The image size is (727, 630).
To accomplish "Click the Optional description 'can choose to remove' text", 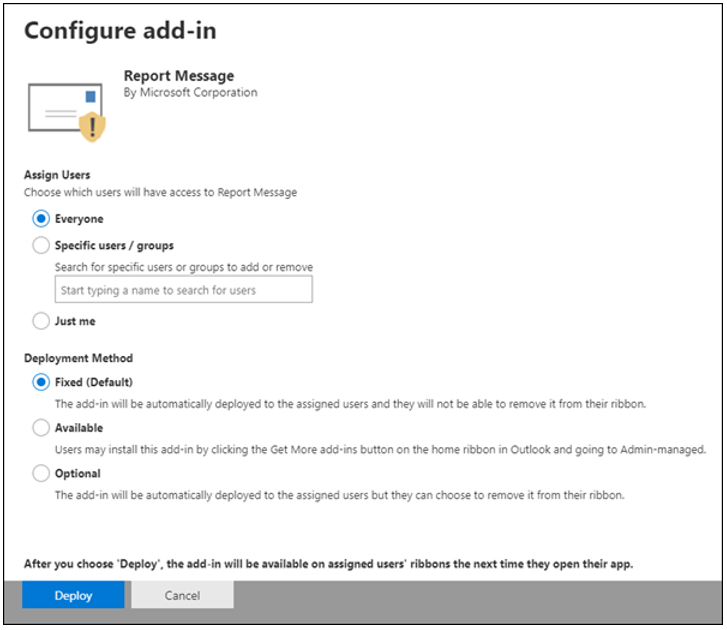I will 340,496.
